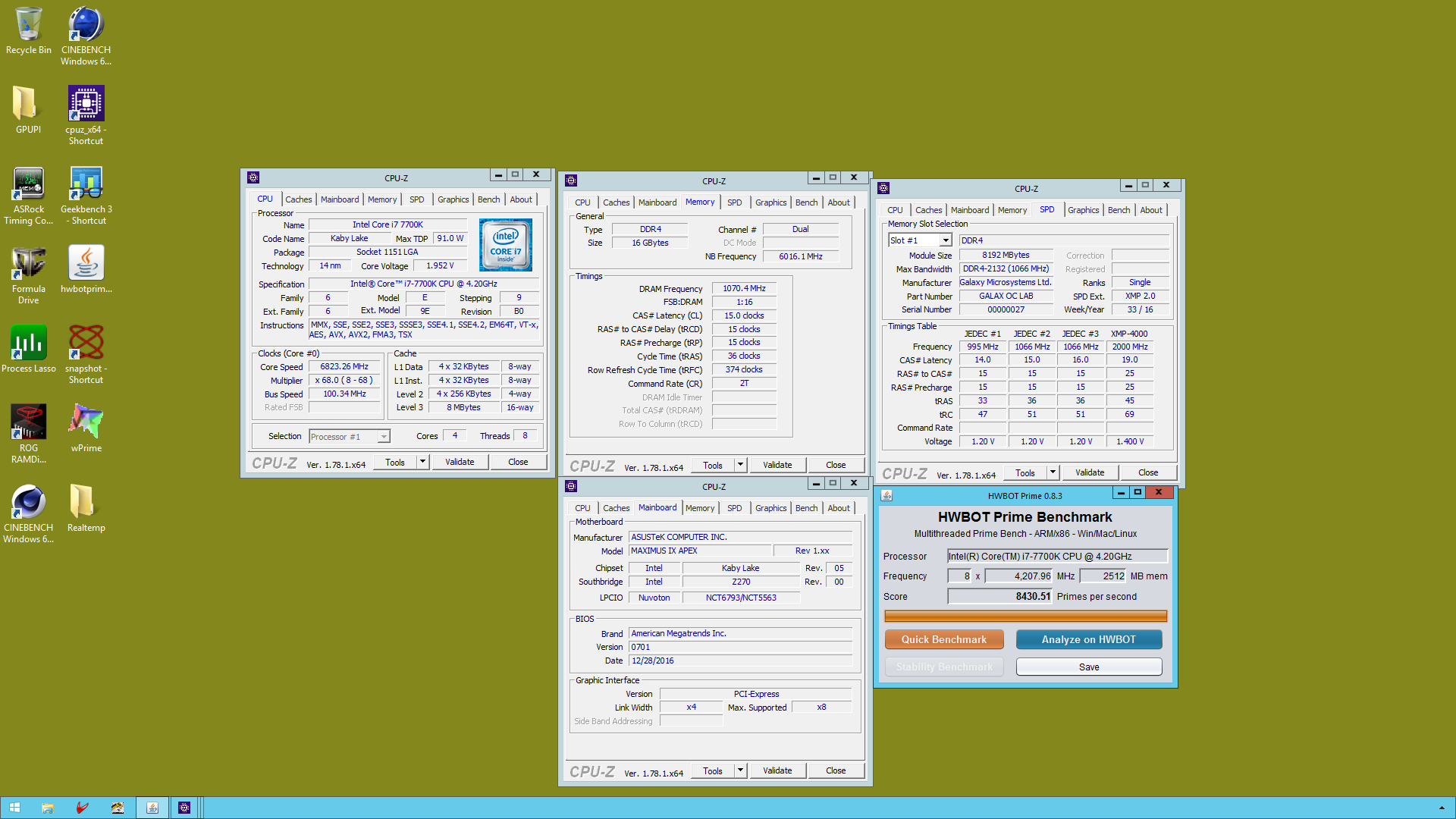1456x819 pixels.
Task: Launch the snapshot Shortcut icon
Action: (x=86, y=354)
